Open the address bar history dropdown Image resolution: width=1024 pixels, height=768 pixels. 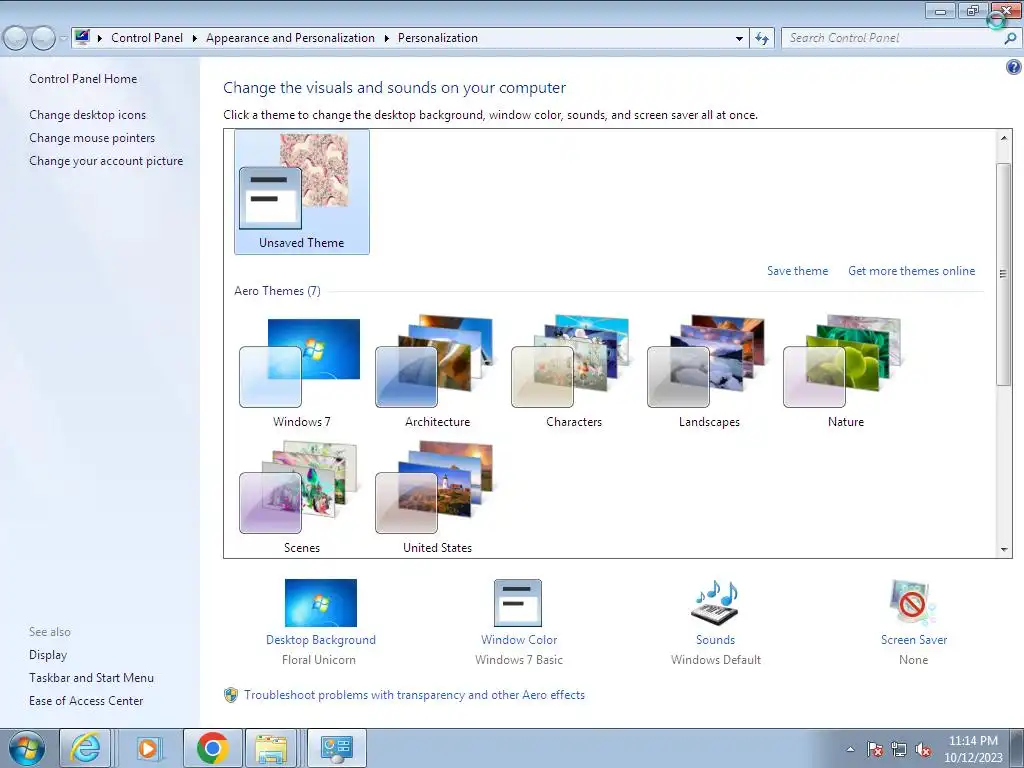coord(739,39)
